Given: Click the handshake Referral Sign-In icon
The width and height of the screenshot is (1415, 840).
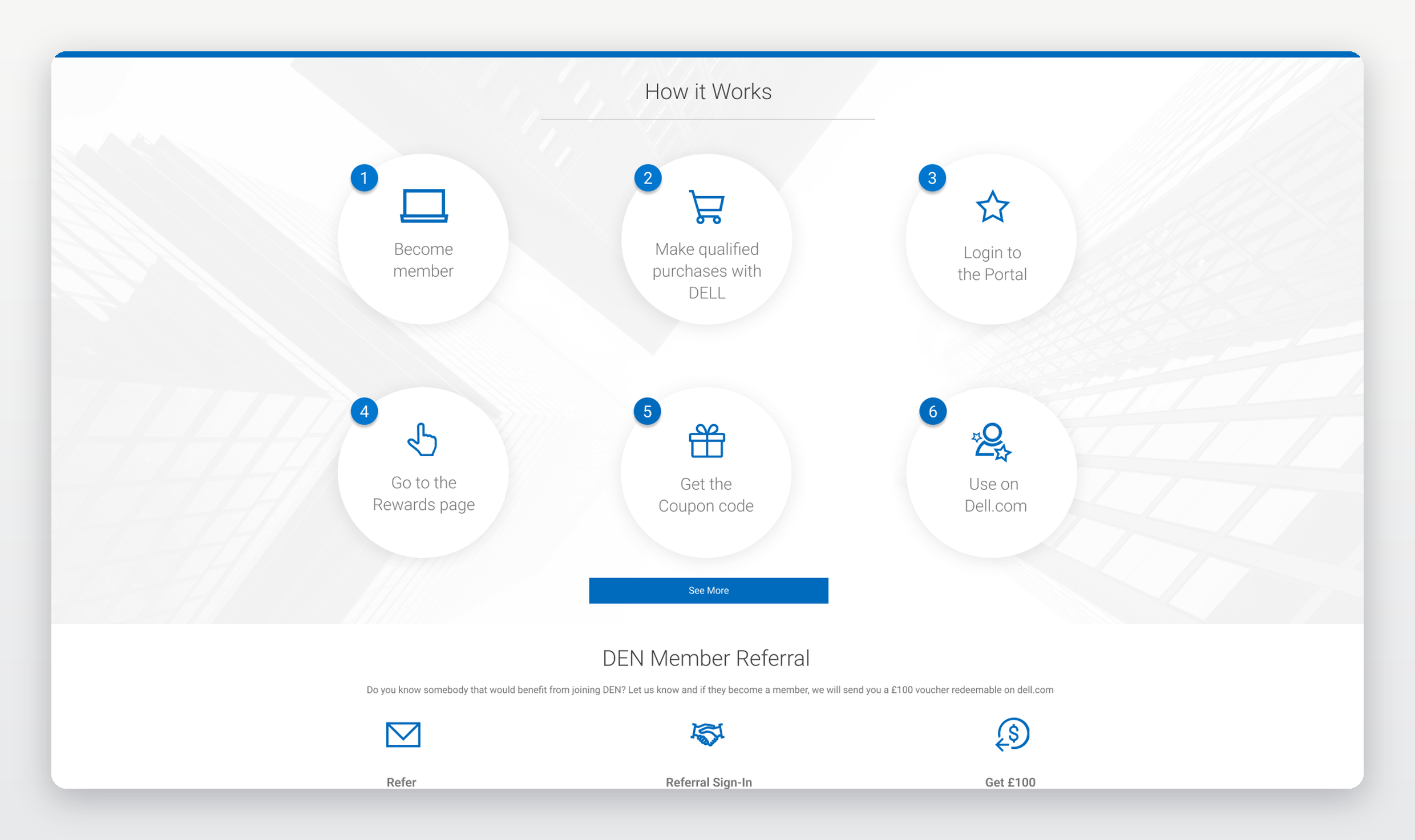Looking at the screenshot, I should (x=707, y=735).
